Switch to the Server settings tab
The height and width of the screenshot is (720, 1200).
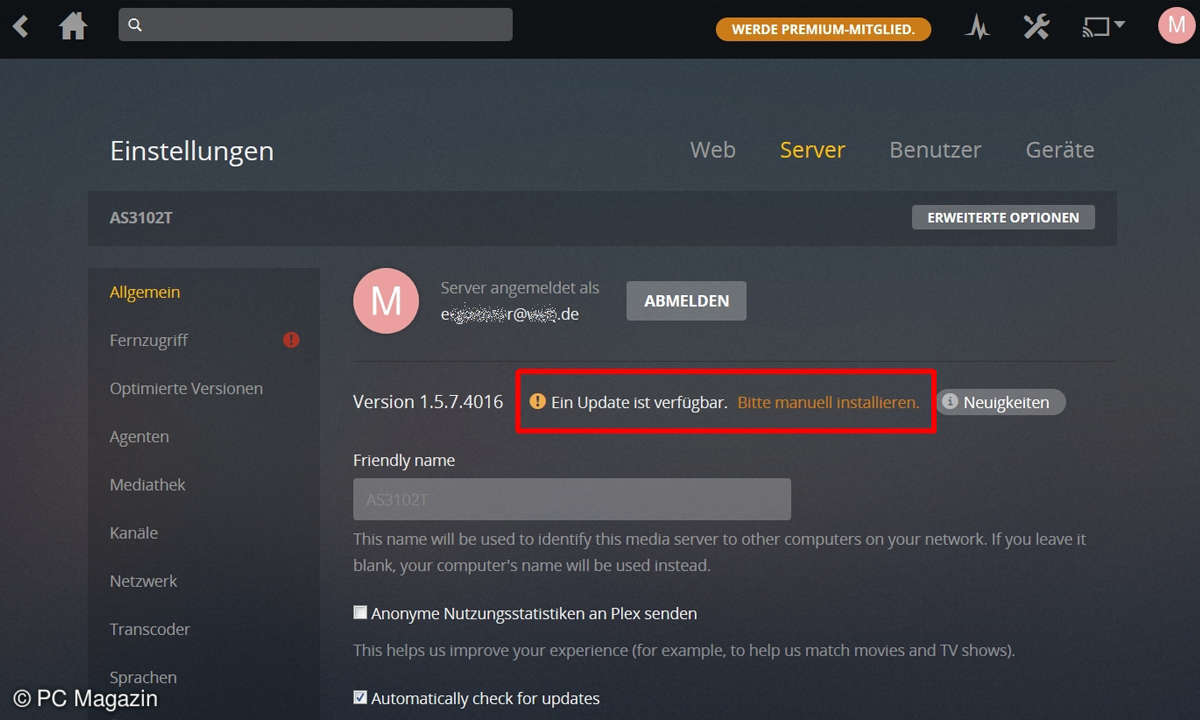(812, 150)
